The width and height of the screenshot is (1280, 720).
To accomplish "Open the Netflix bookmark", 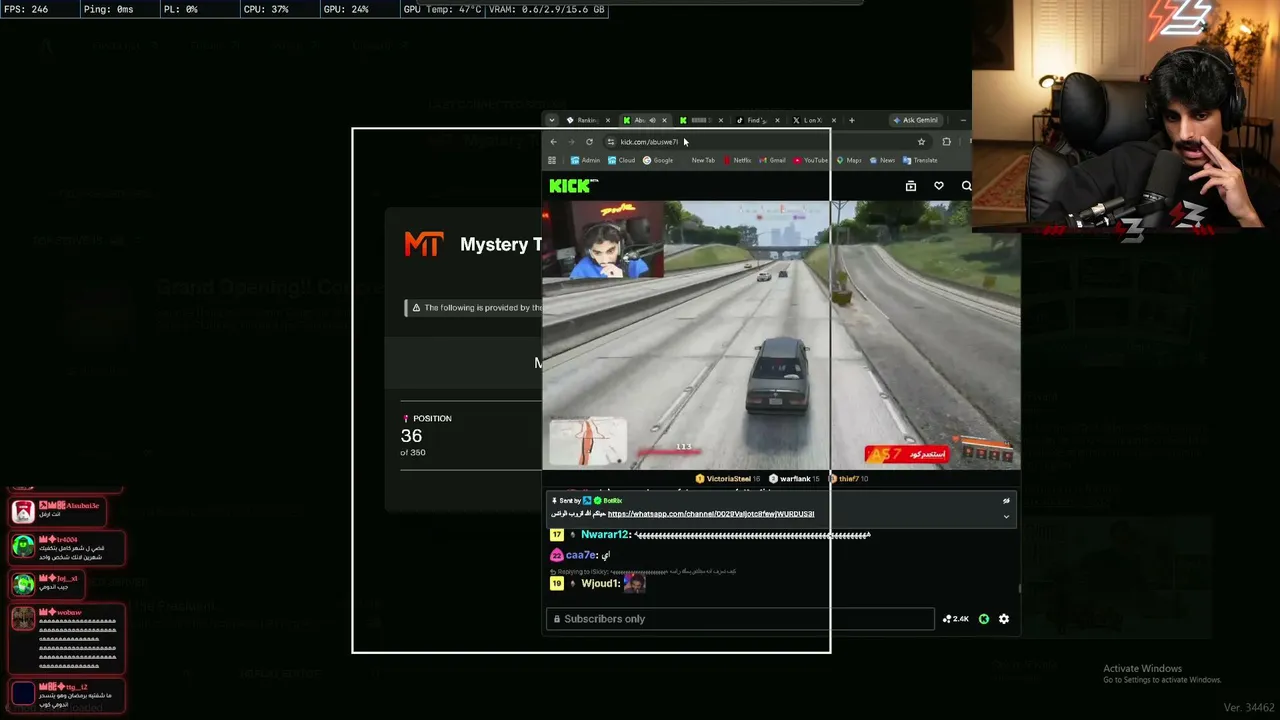I will pyautogui.click(x=738, y=160).
